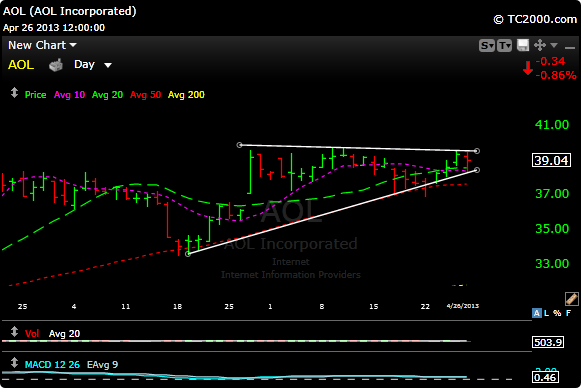Click the TC2000.com copyright link
Viewport: 581px width, 388px height.
point(535,19)
